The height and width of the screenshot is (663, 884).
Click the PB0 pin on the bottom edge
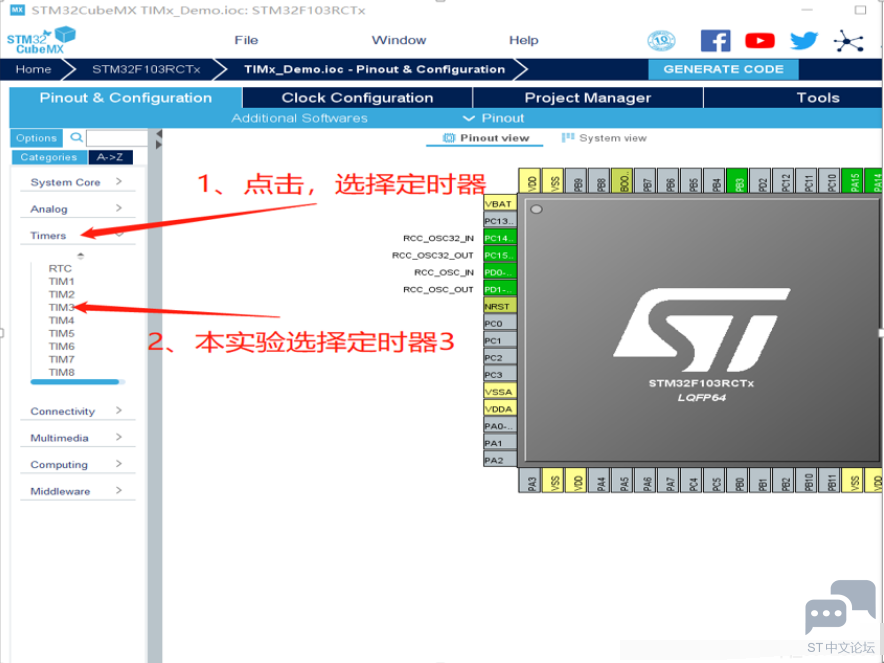coord(738,481)
